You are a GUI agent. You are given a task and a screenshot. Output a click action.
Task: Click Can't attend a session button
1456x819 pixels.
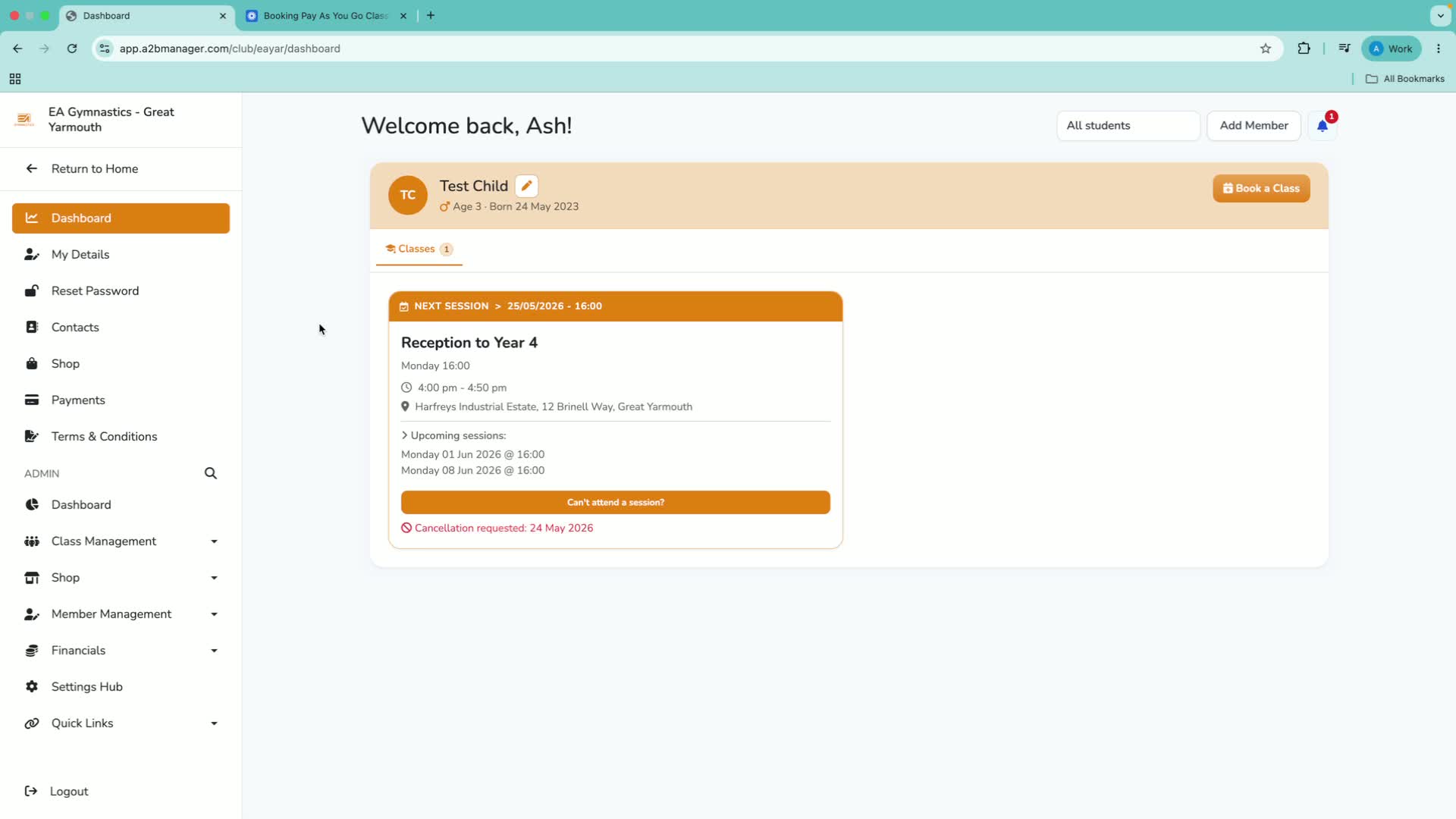tap(615, 502)
